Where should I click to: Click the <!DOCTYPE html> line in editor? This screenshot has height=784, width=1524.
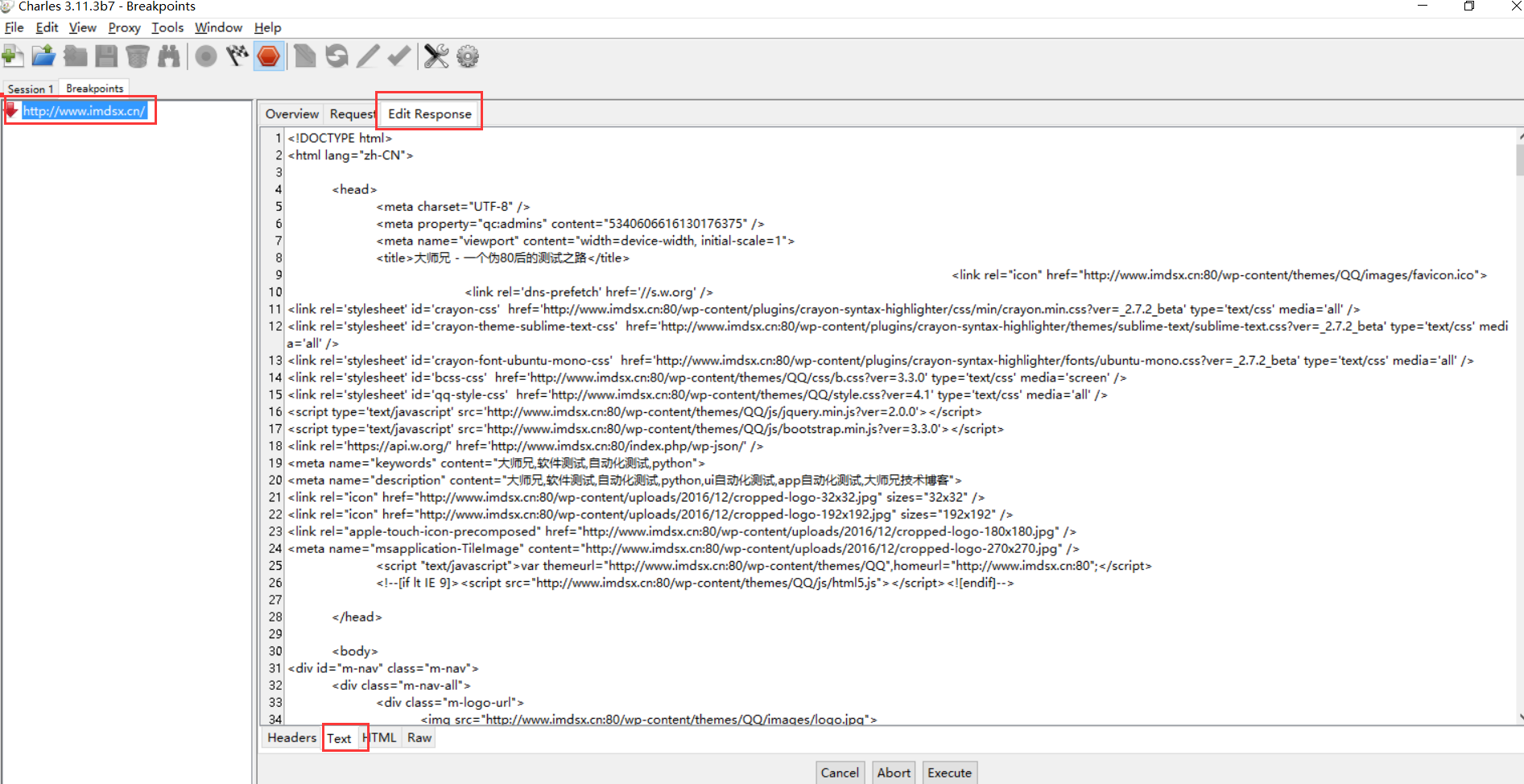pyautogui.click(x=340, y=138)
